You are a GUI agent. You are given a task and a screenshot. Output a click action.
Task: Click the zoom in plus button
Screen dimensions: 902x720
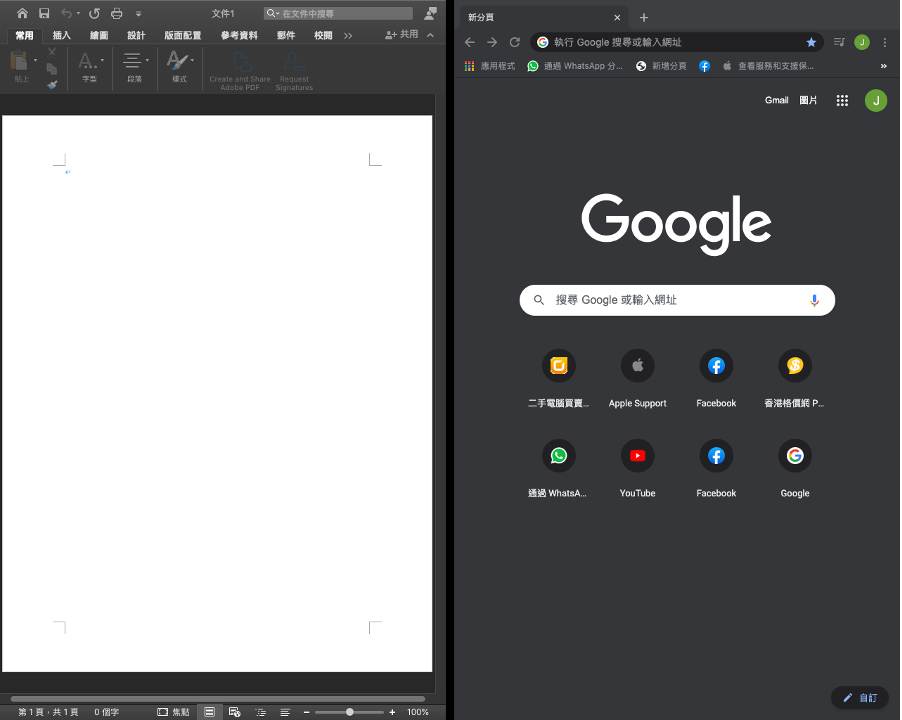(x=392, y=712)
